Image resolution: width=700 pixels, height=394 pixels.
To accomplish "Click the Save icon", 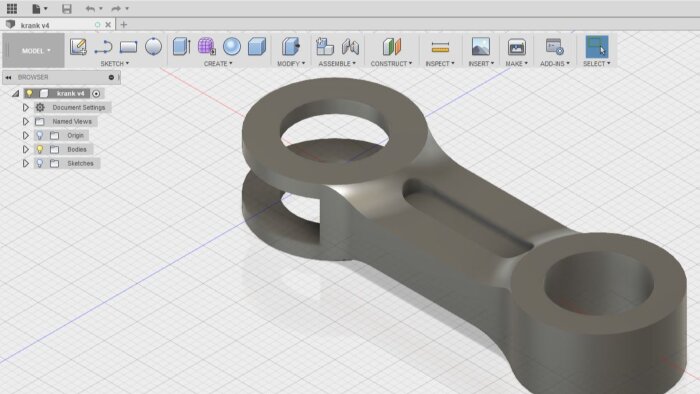I will point(67,8).
